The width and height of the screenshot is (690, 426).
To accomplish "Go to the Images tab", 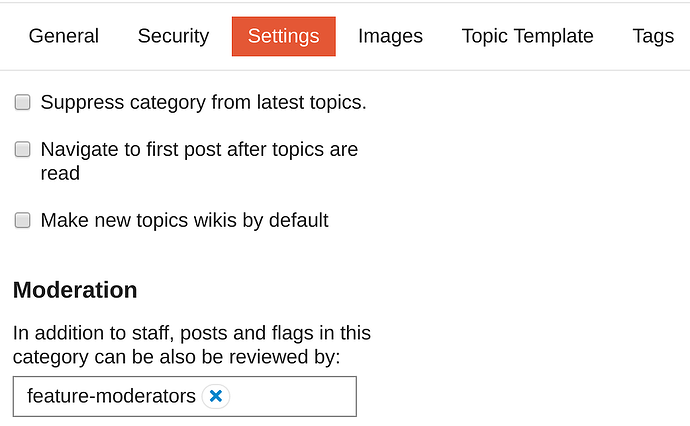I will (390, 36).
